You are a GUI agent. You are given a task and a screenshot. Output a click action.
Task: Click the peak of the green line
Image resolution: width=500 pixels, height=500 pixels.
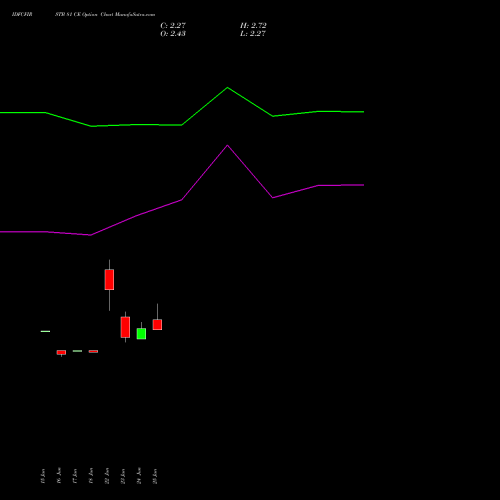pos(228,88)
